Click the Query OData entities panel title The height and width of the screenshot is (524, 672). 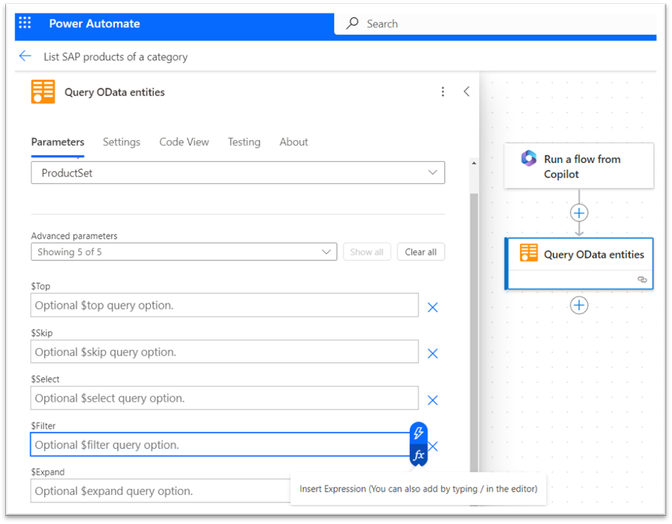click(114, 92)
